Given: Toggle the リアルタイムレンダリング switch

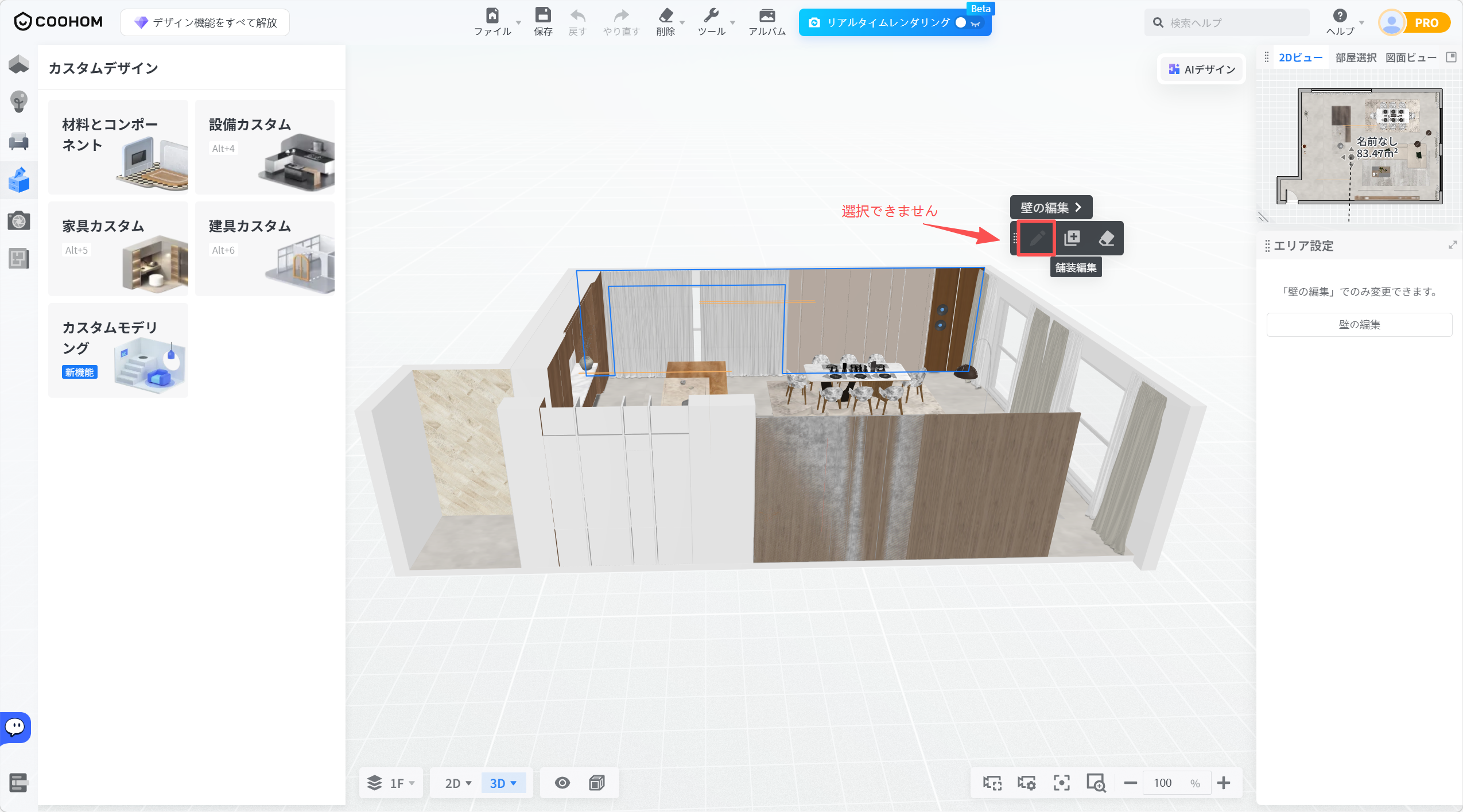Looking at the screenshot, I should pyautogui.click(x=968, y=22).
